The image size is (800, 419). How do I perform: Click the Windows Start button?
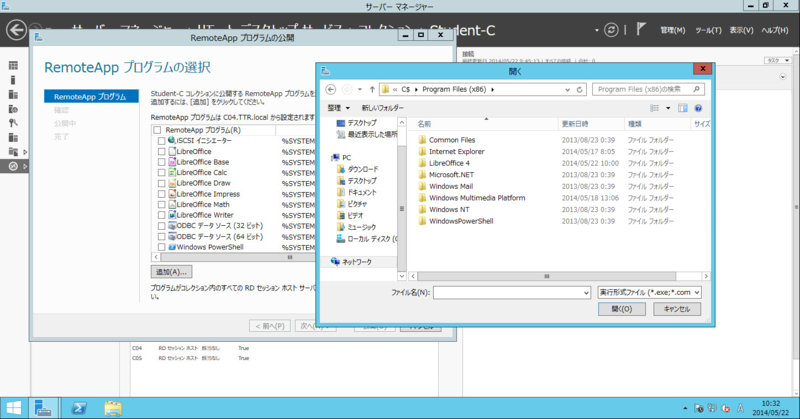(13, 408)
